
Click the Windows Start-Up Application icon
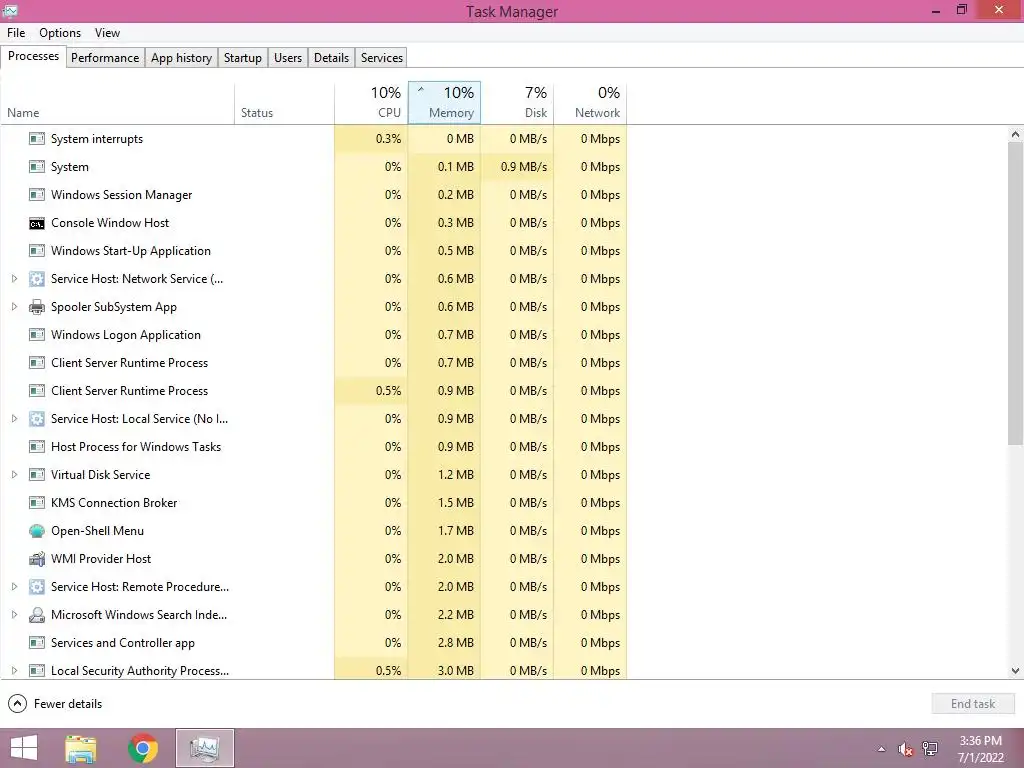click(37, 251)
